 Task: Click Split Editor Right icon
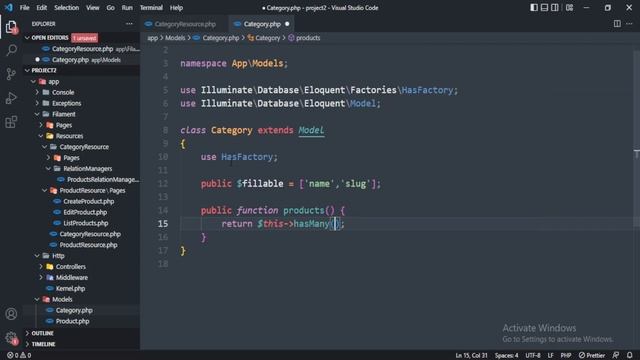point(617,24)
